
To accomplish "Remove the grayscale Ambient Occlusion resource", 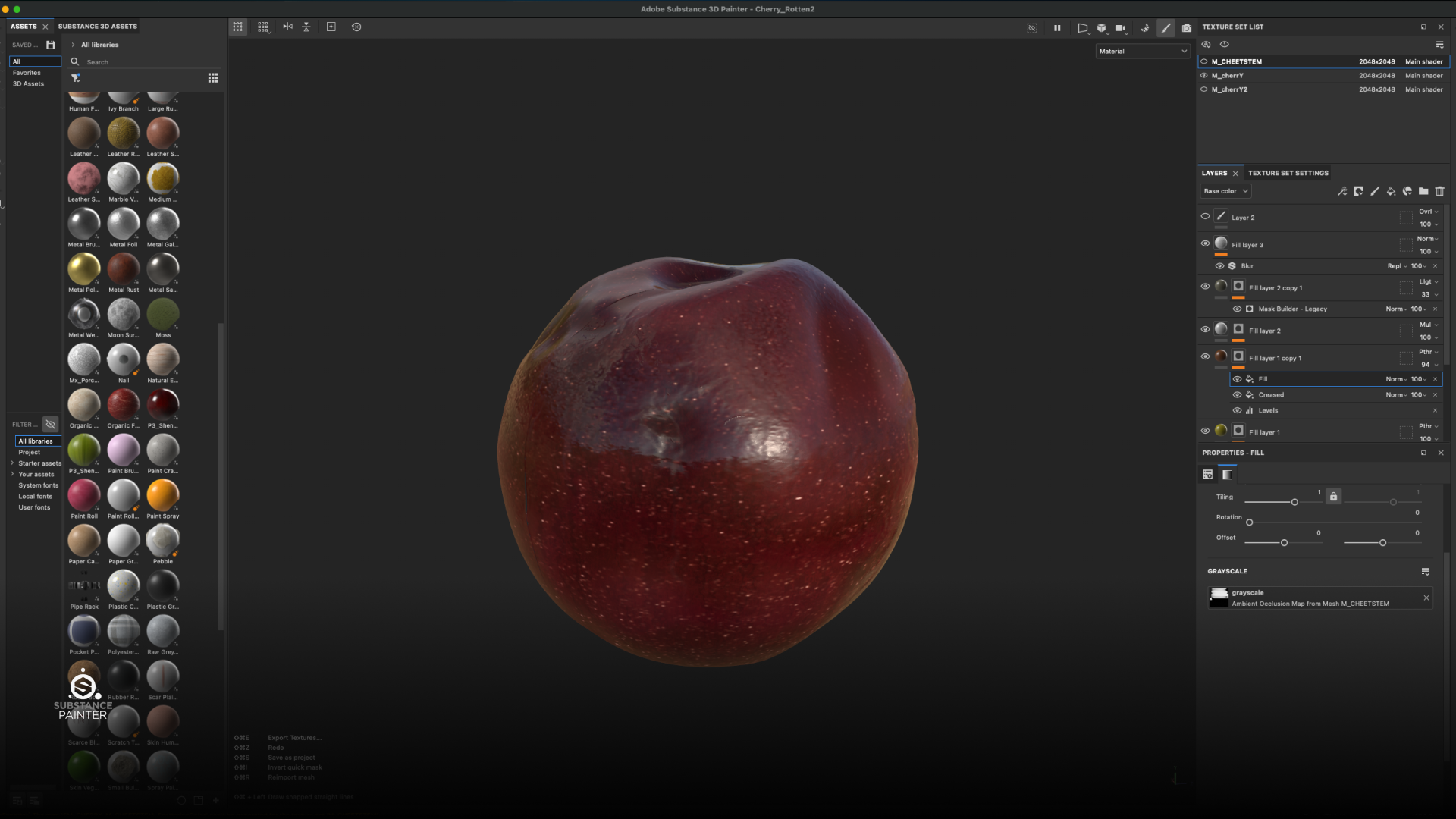I will 1426,598.
